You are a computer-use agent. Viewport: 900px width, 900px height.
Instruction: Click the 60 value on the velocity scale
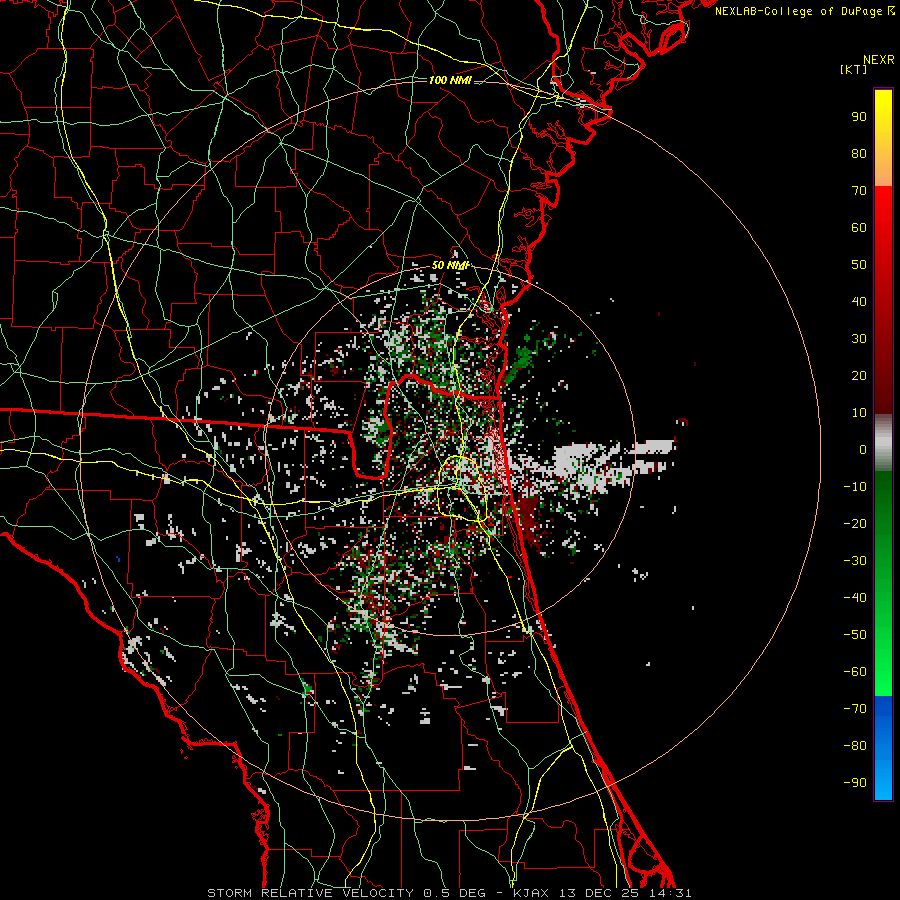pyautogui.click(x=859, y=227)
